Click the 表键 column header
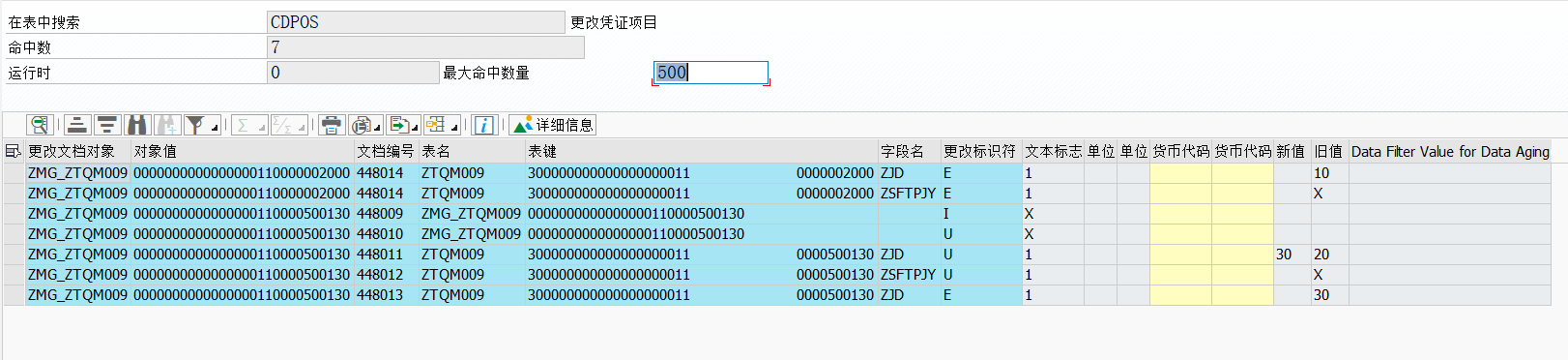 click(702, 151)
